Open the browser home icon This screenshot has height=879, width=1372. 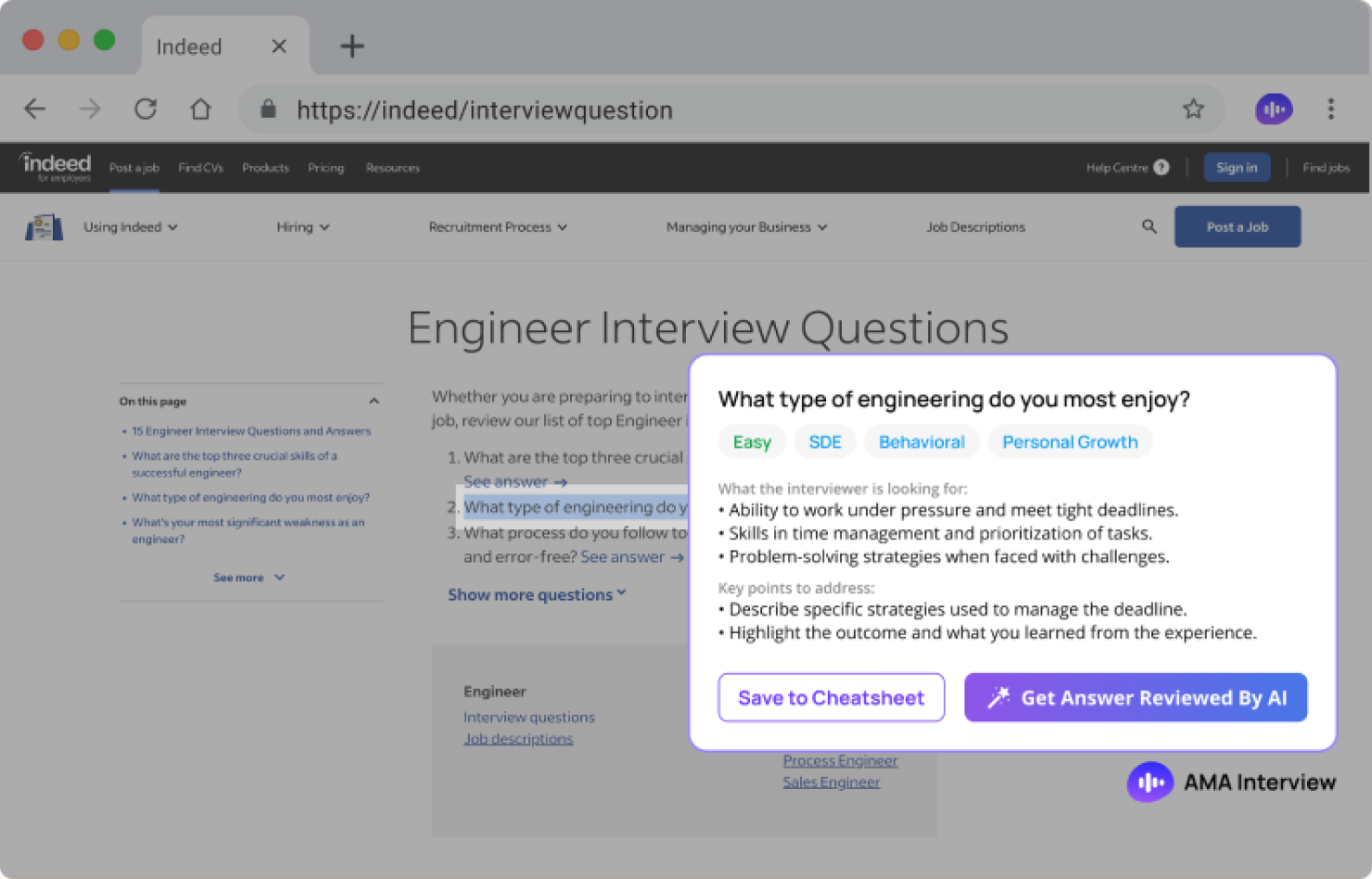tap(200, 109)
